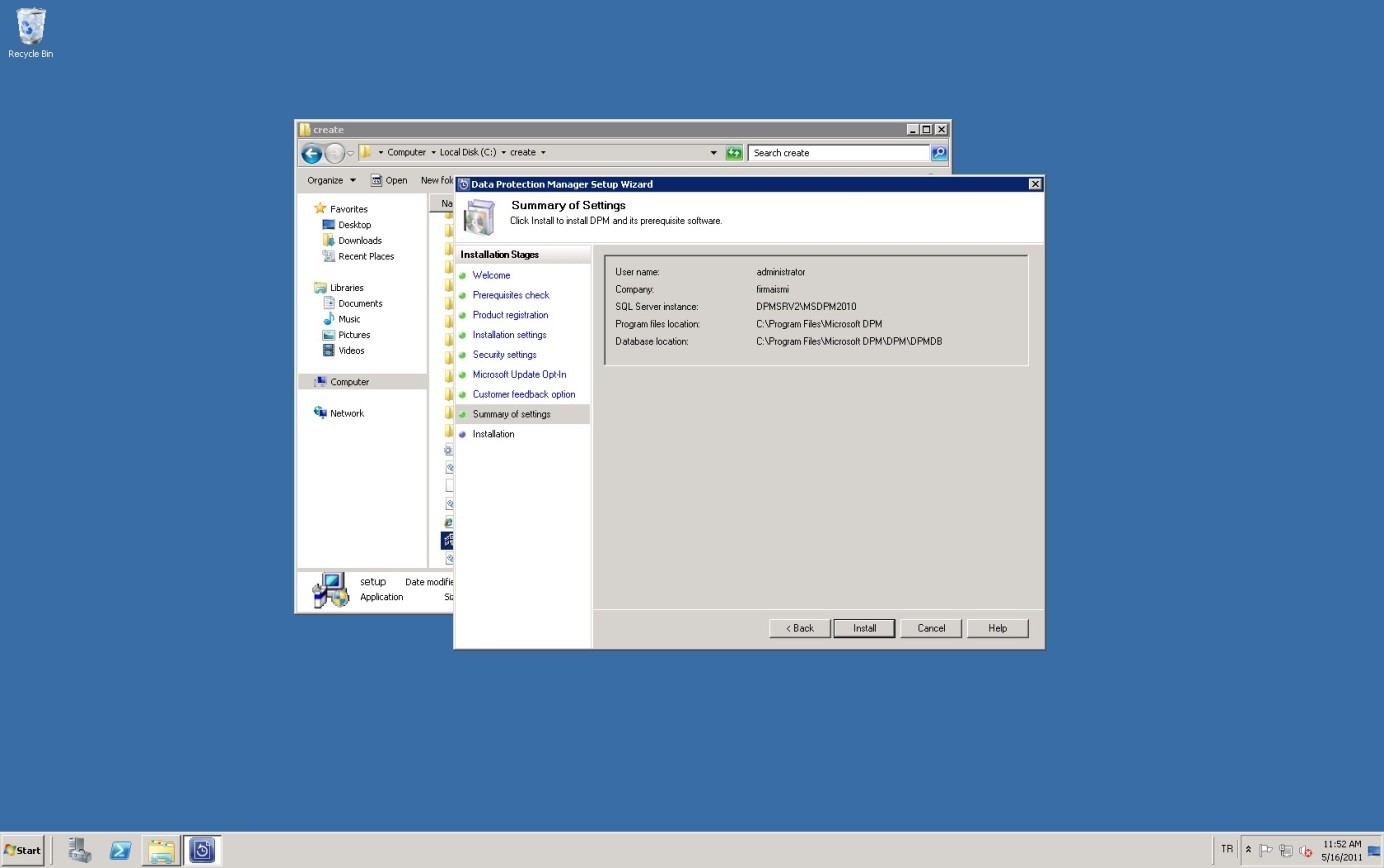Select the Installation stage
Image resolution: width=1384 pixels, height=868 pixels.
(x=493, y=434)
